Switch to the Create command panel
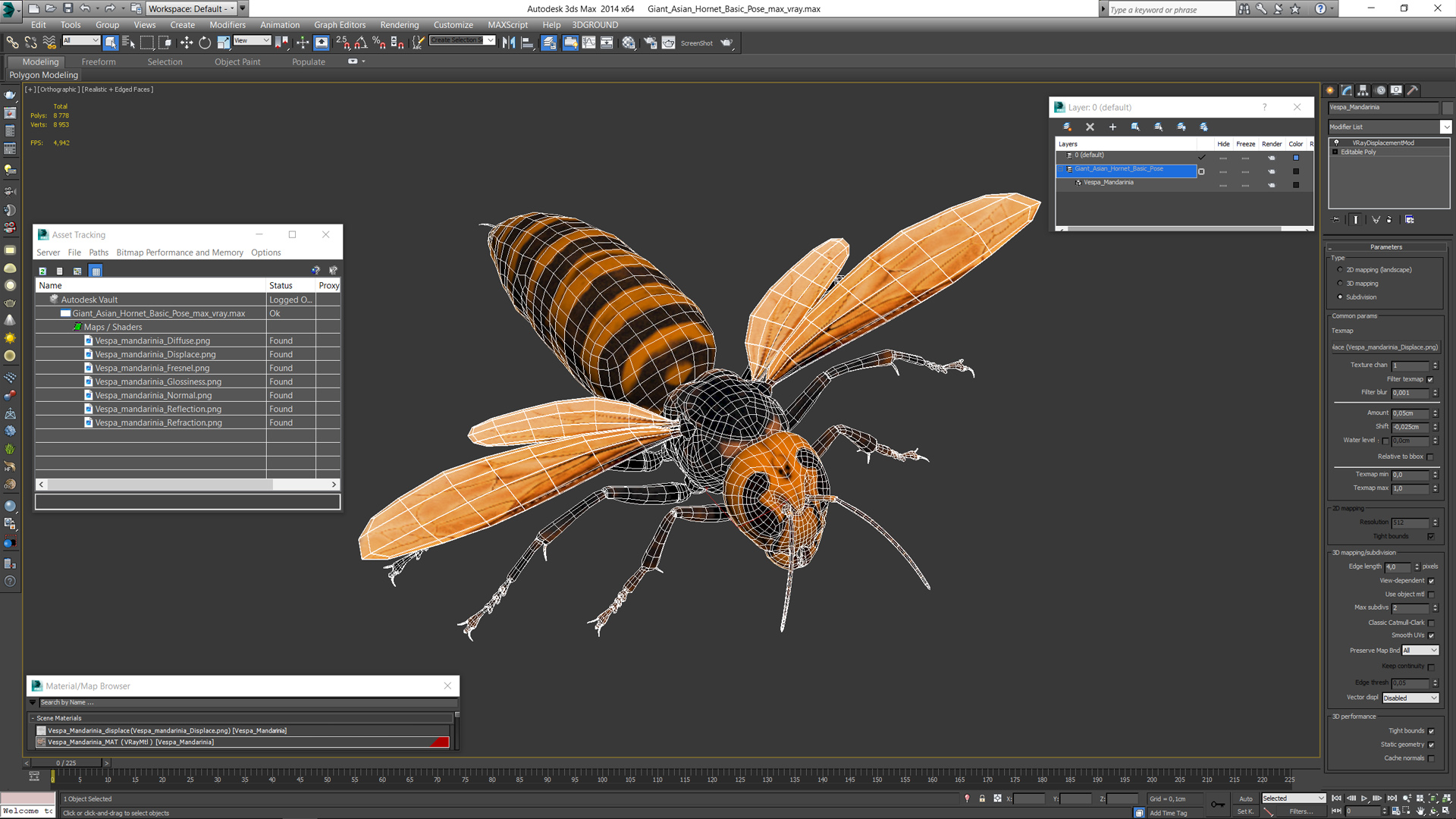Image resolution: width=1456 pixels, height=819 pixels. point(1330,90)
